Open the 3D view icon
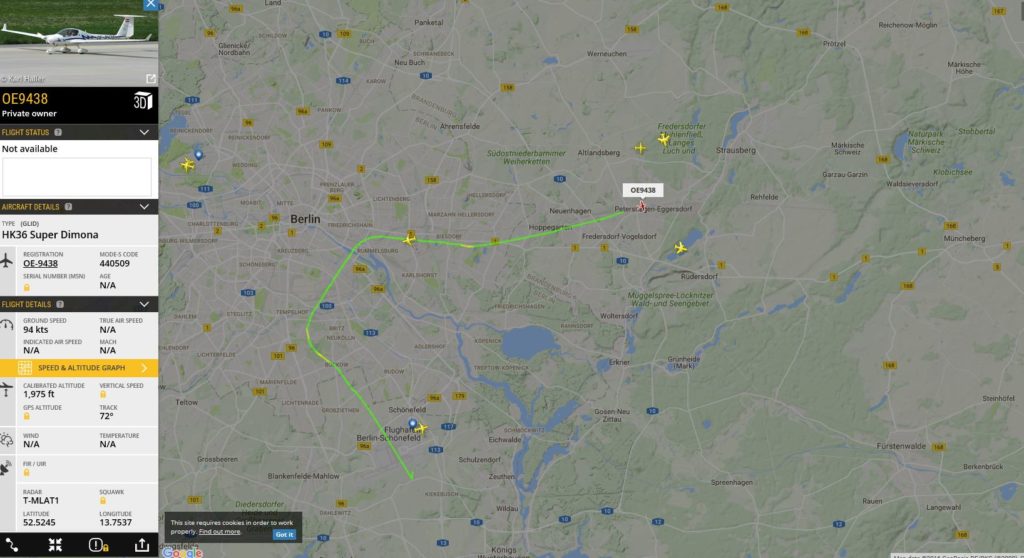Image resolution: width=1024 pixels, height=558 pixels. [142, 101]
